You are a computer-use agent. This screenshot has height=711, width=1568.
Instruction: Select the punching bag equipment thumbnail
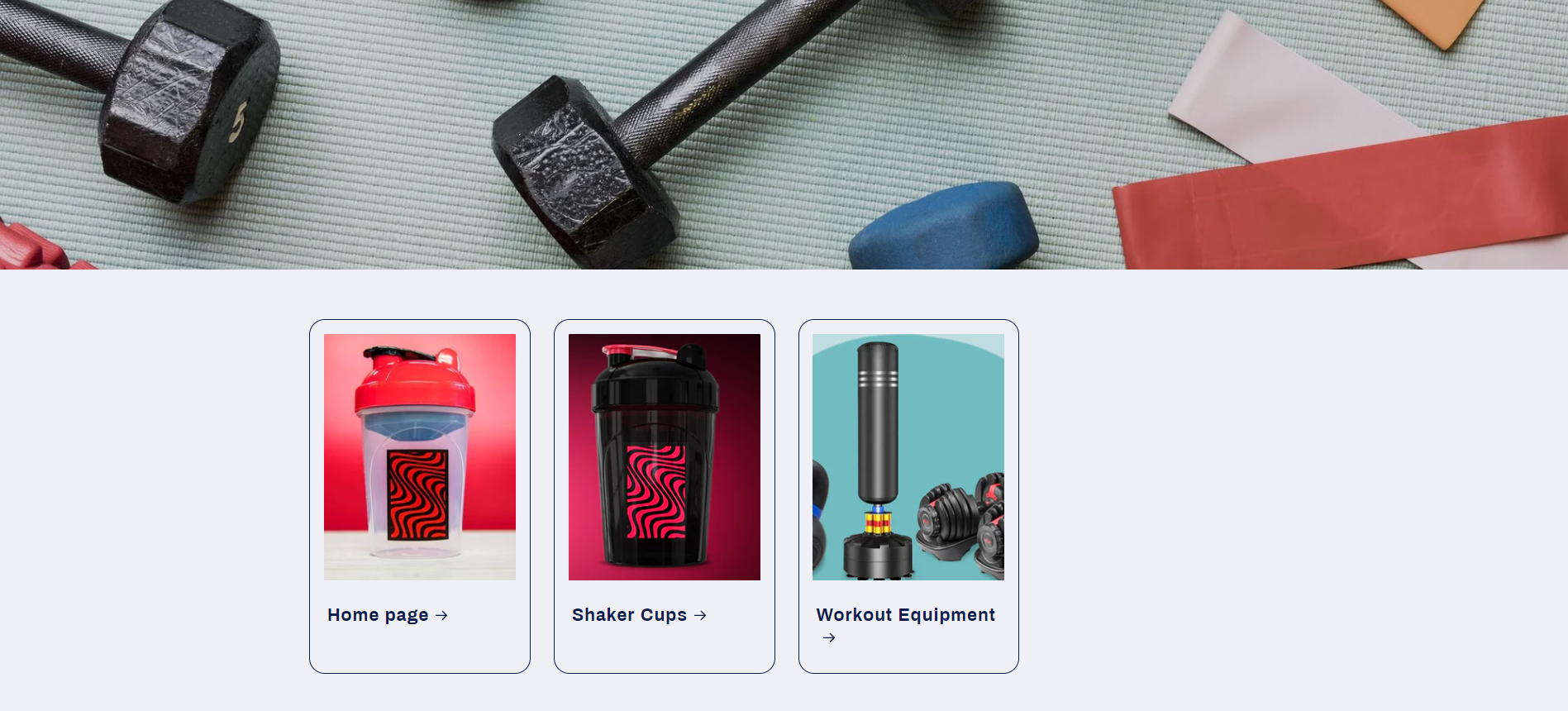[x=908, y=457]
